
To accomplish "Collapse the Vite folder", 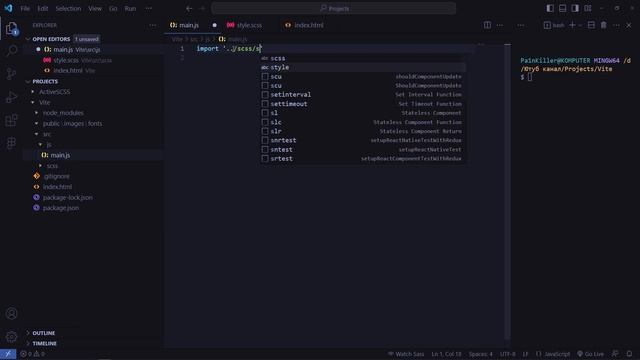I will tap(44, 102).
